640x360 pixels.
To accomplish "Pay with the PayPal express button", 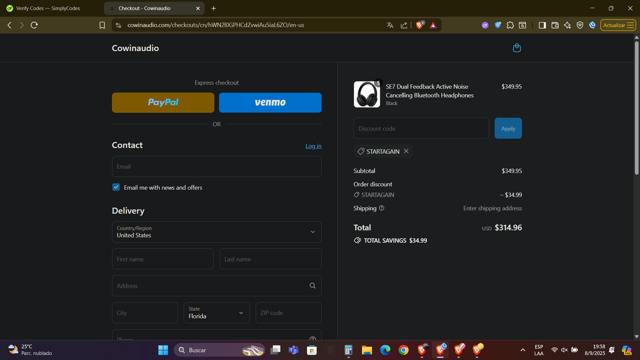I will (163, 102).
